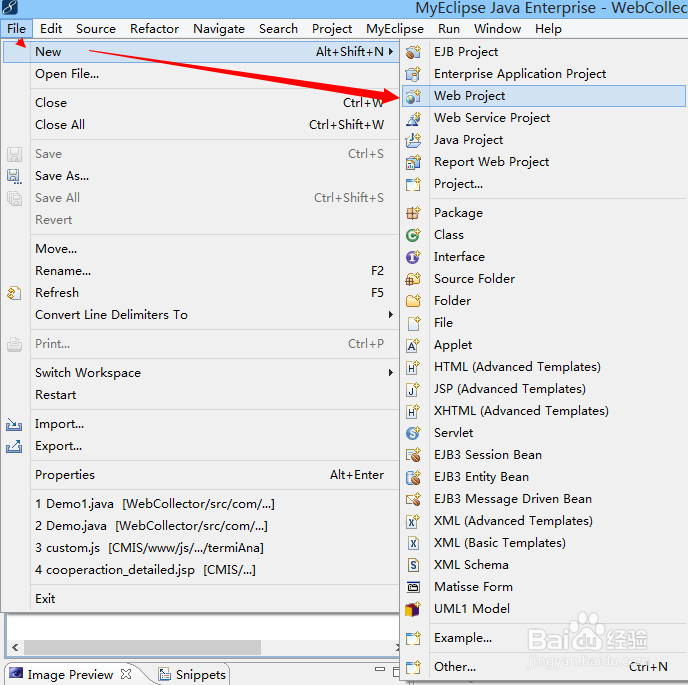Screen dimensions: 688x685
Task: Open the Run menu
Action: tap(449, 29)
